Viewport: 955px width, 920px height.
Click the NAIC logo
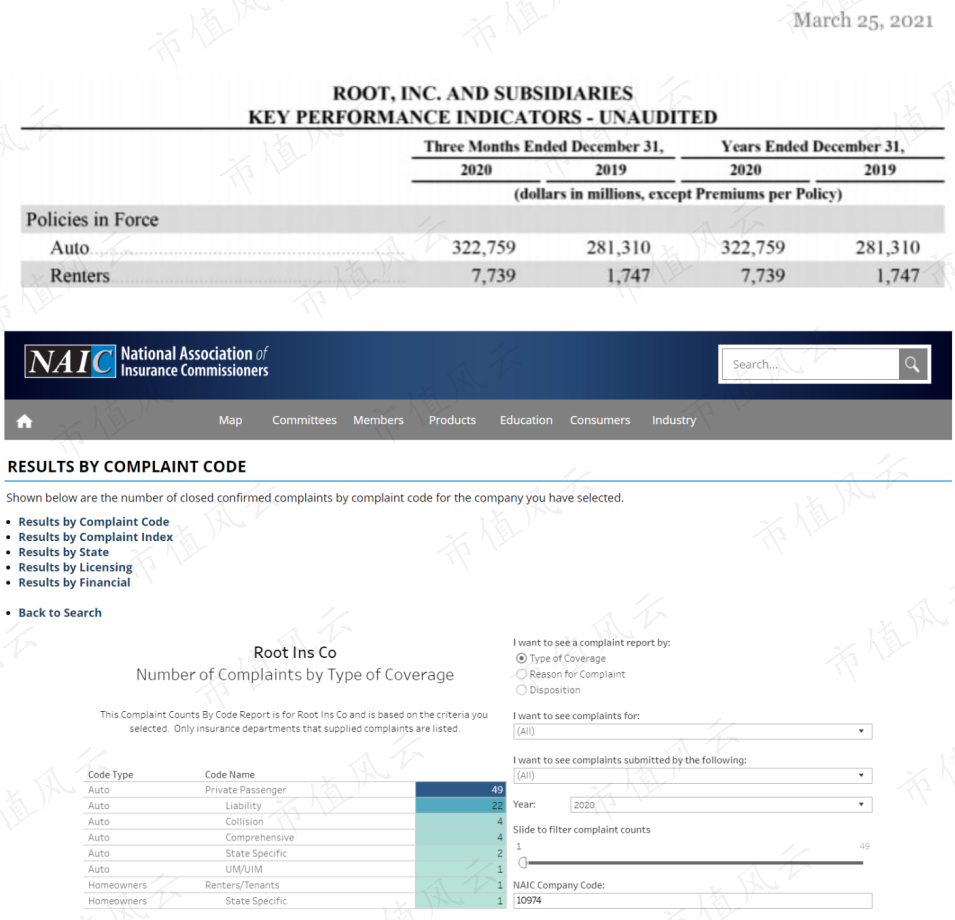pyautogui.click(x=70, y=361)
